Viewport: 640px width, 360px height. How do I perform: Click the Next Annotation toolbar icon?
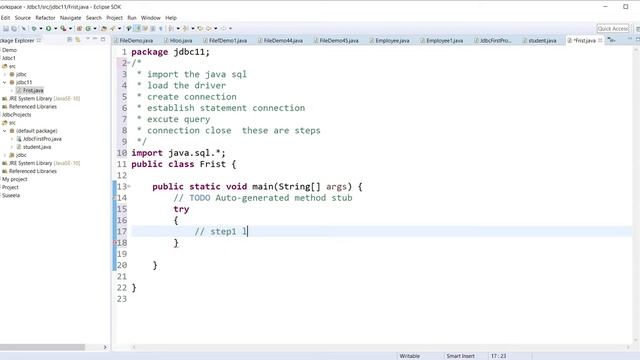pyautogui.click(x=171, y=29)
